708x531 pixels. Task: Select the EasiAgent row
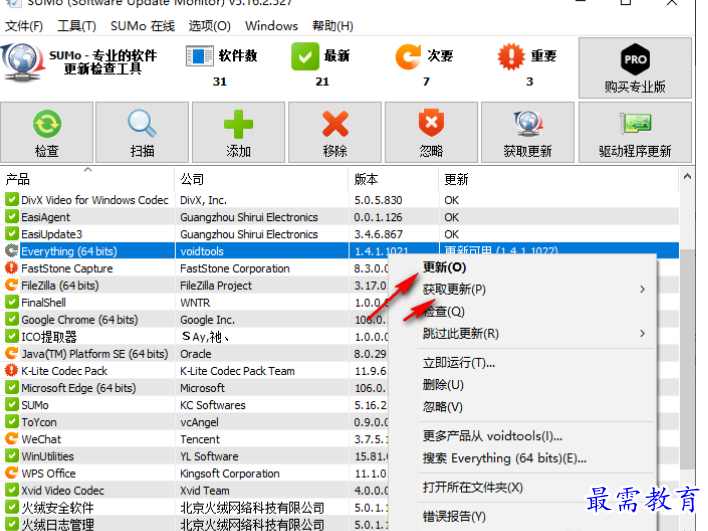coord(340,217)
